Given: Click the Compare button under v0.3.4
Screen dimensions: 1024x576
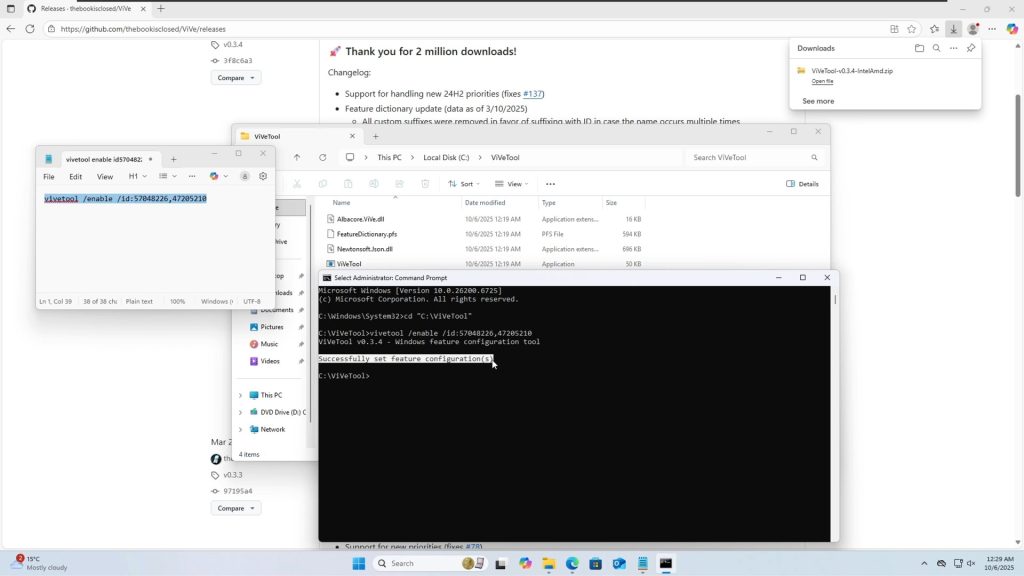Looking at the screenshot, I should [x=235, y=77].
